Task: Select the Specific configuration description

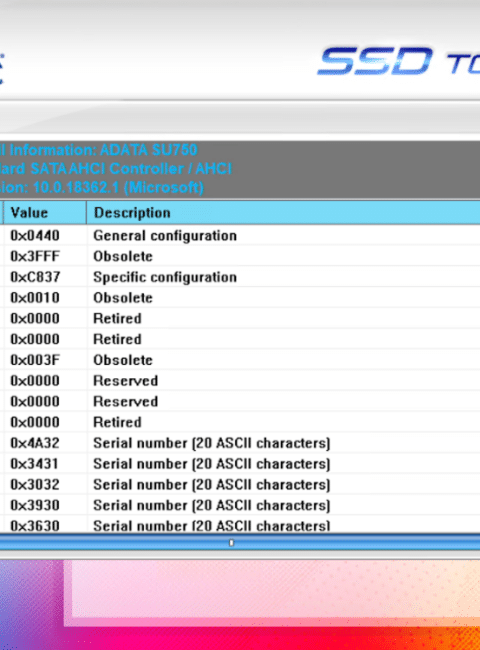Action: click(165, 277)
